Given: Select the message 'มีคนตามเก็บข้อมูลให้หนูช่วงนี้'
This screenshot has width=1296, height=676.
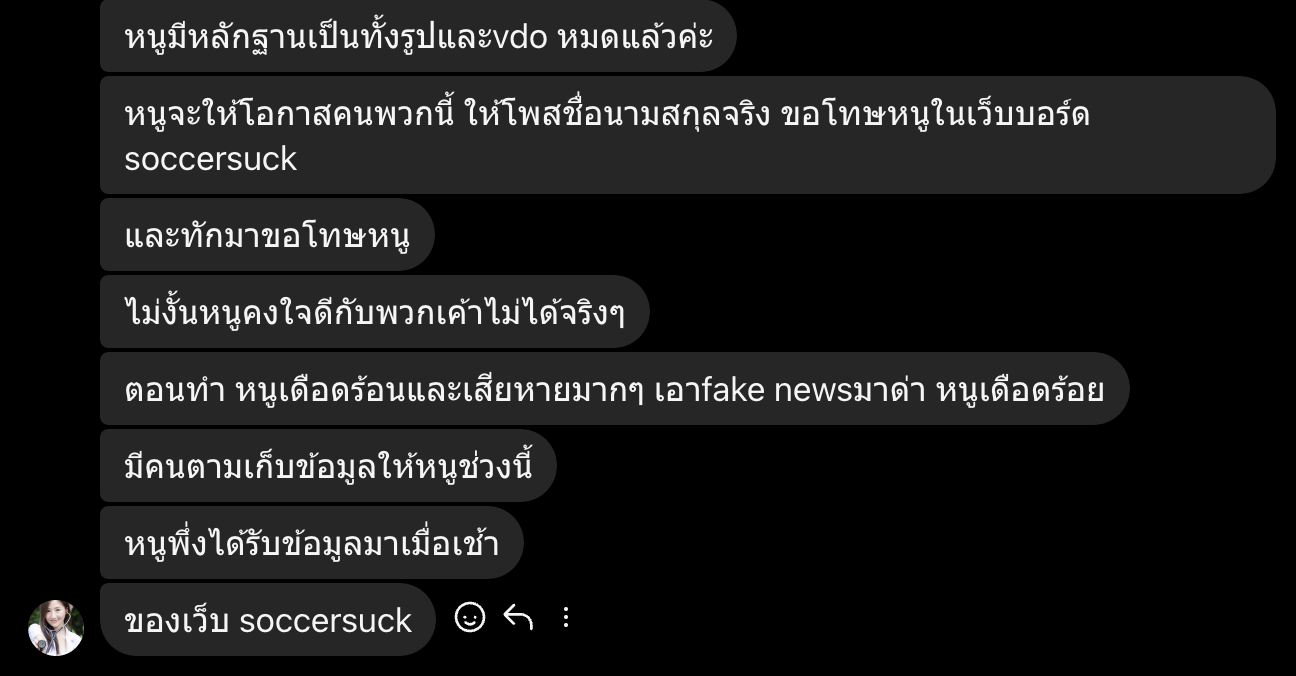Looking at the screenshot, I should 328,466.
